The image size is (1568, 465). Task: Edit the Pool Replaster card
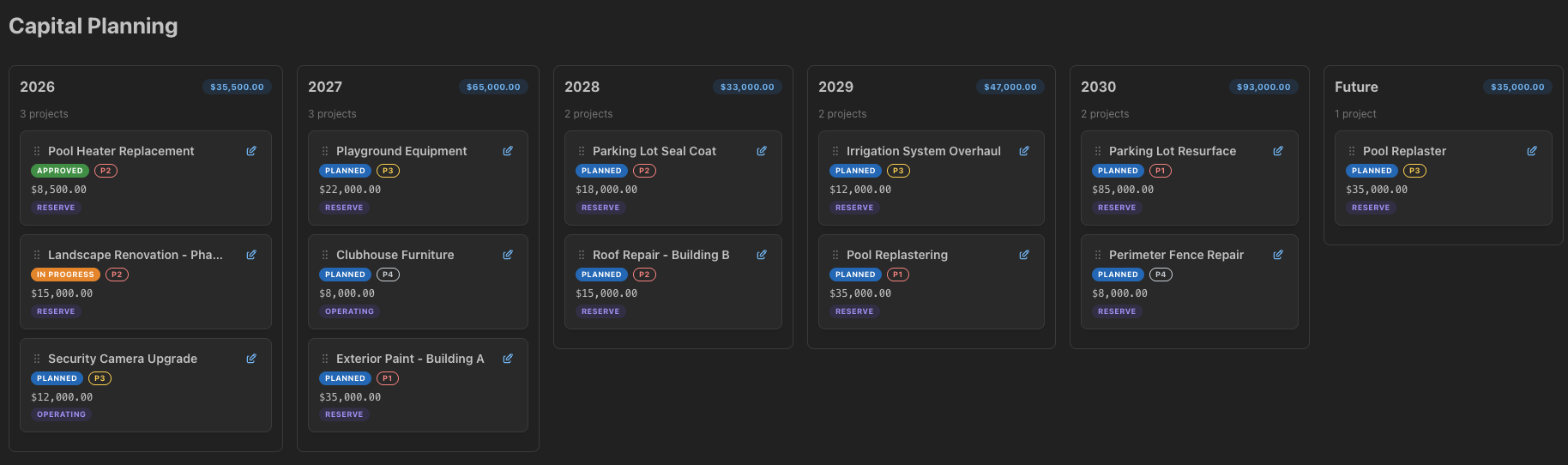(1532, 151)
